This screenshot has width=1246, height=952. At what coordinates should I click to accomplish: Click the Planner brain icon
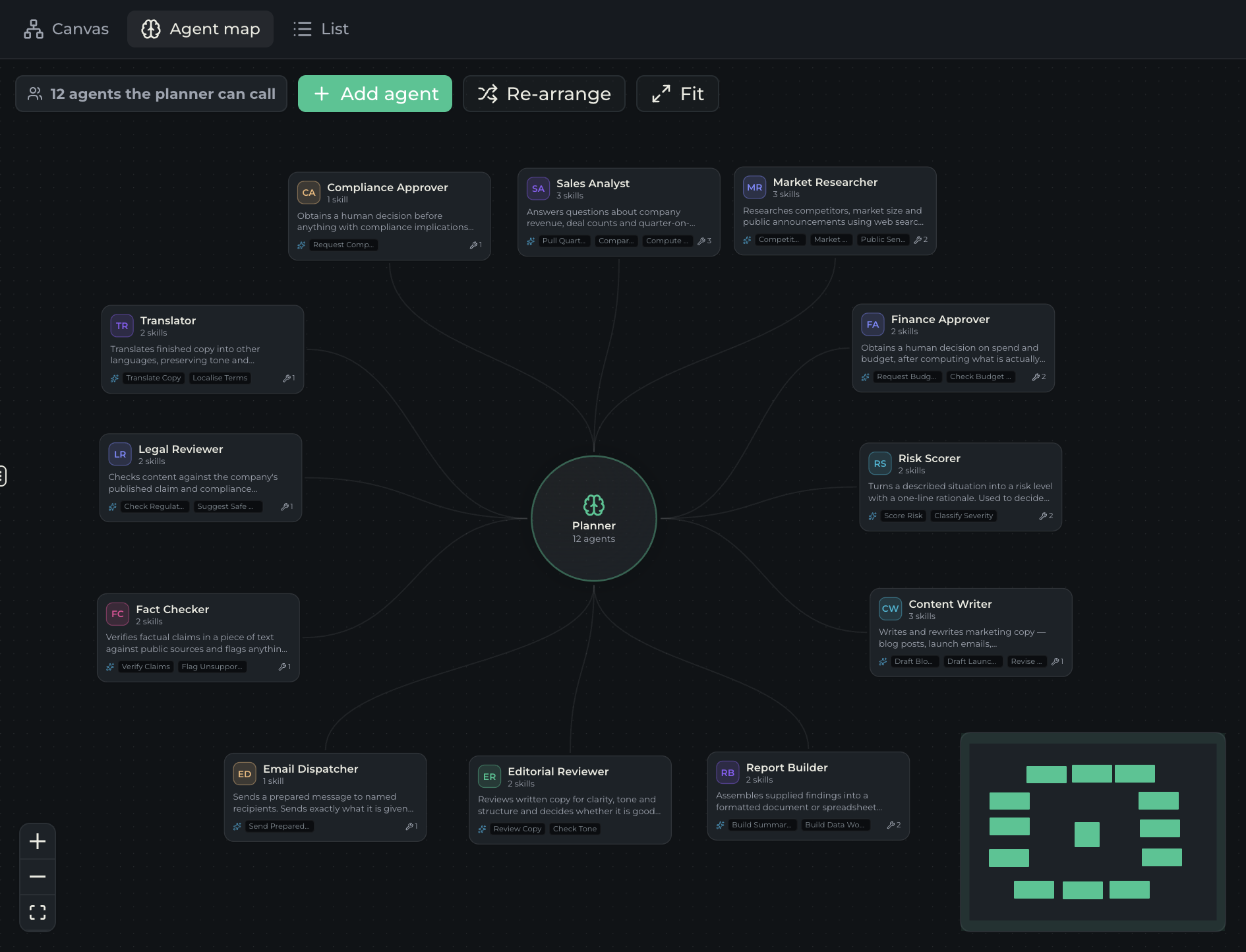click(594, 505)
